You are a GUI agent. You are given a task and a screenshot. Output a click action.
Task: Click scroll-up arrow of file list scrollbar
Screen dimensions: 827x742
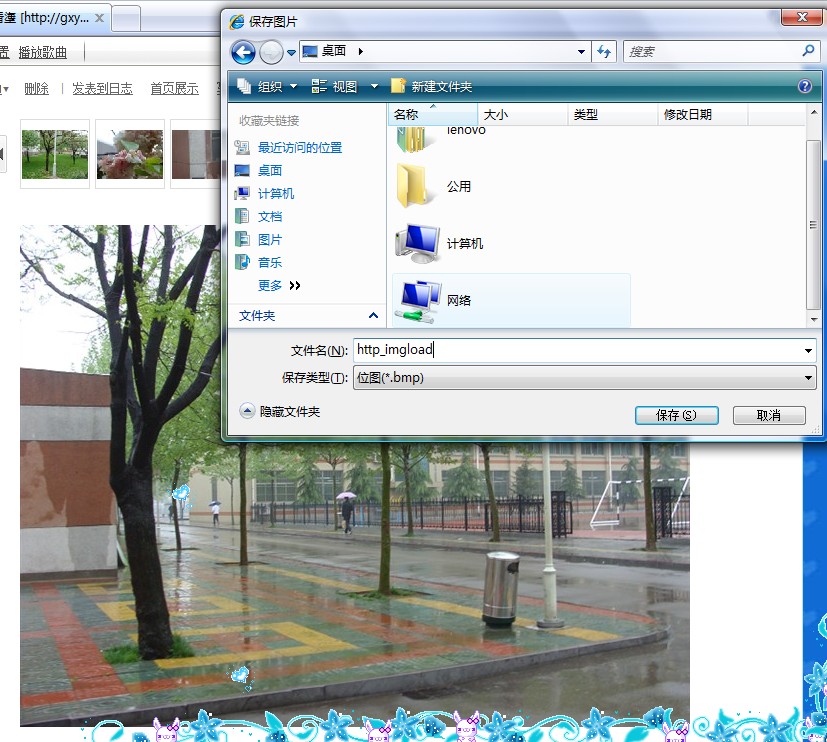point(813,112)
